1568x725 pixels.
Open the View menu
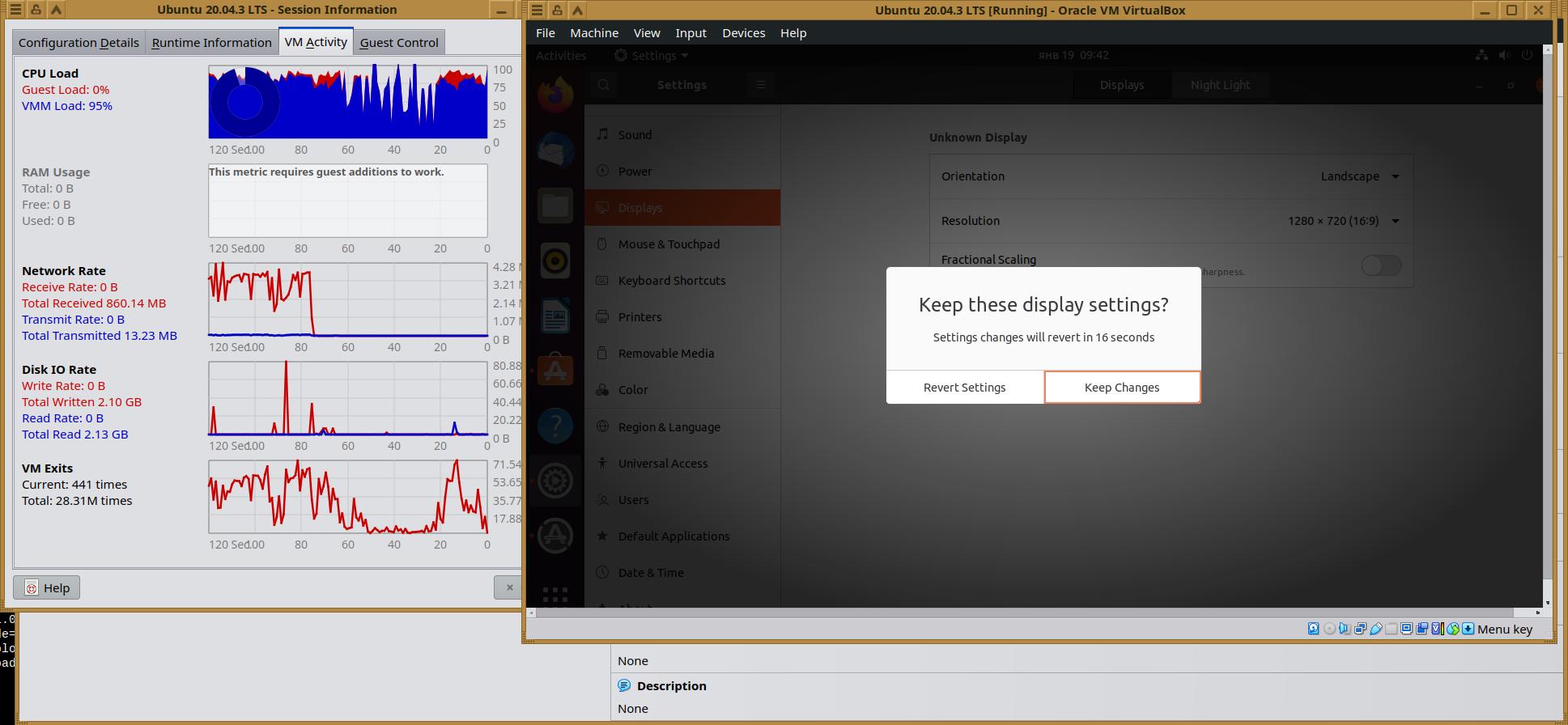coord(647,33)
